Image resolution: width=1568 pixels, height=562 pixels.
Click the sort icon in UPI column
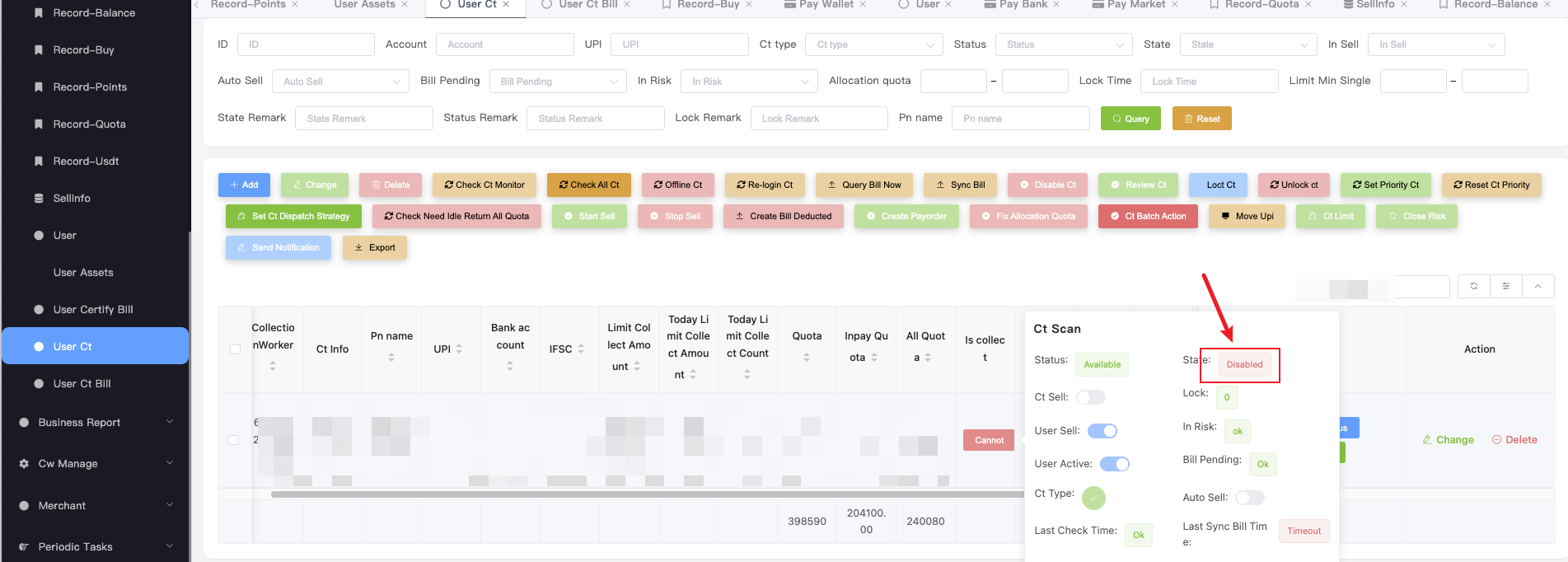pos(459,349)
